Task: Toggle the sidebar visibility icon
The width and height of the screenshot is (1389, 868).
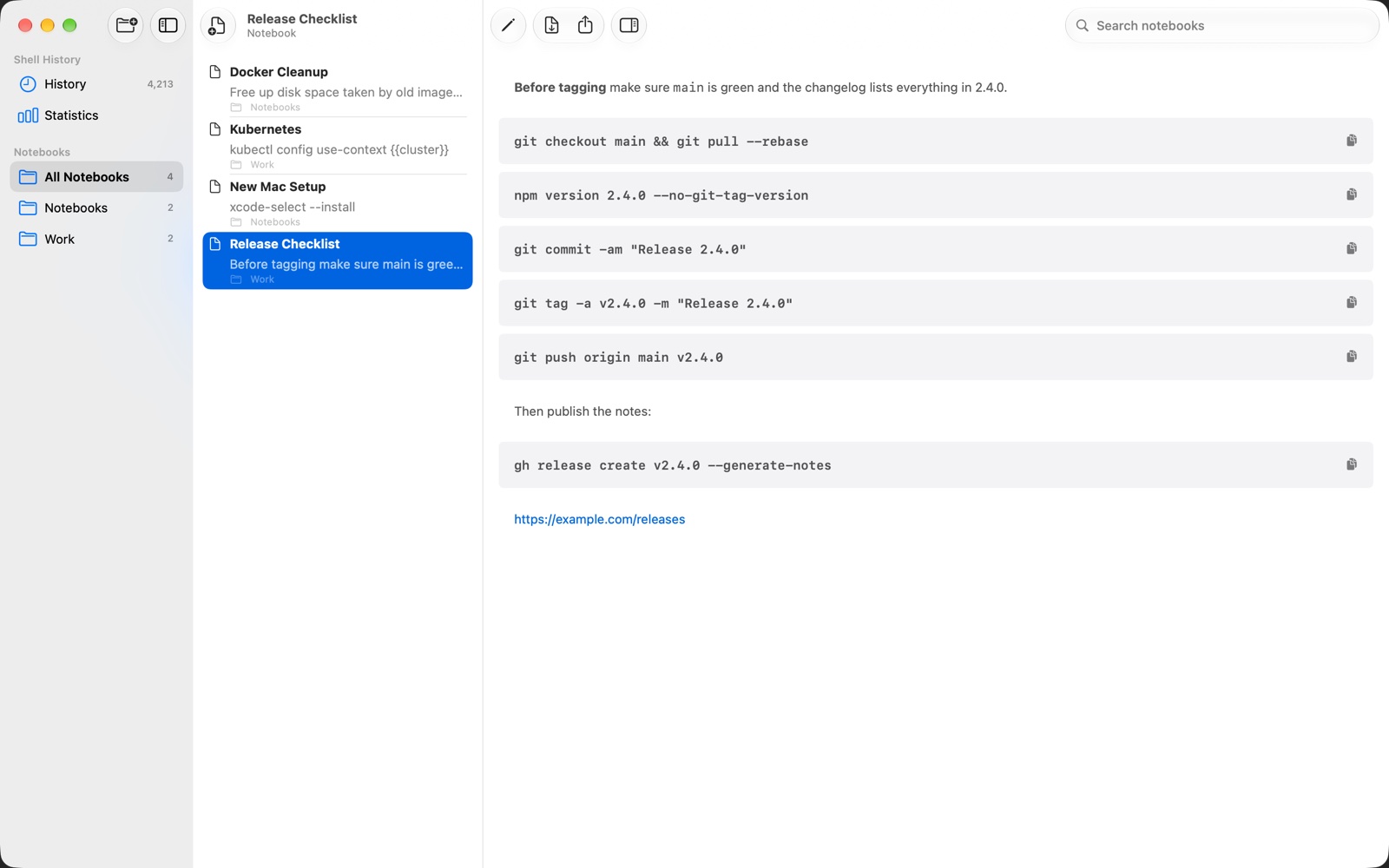Action: [168, 25]
